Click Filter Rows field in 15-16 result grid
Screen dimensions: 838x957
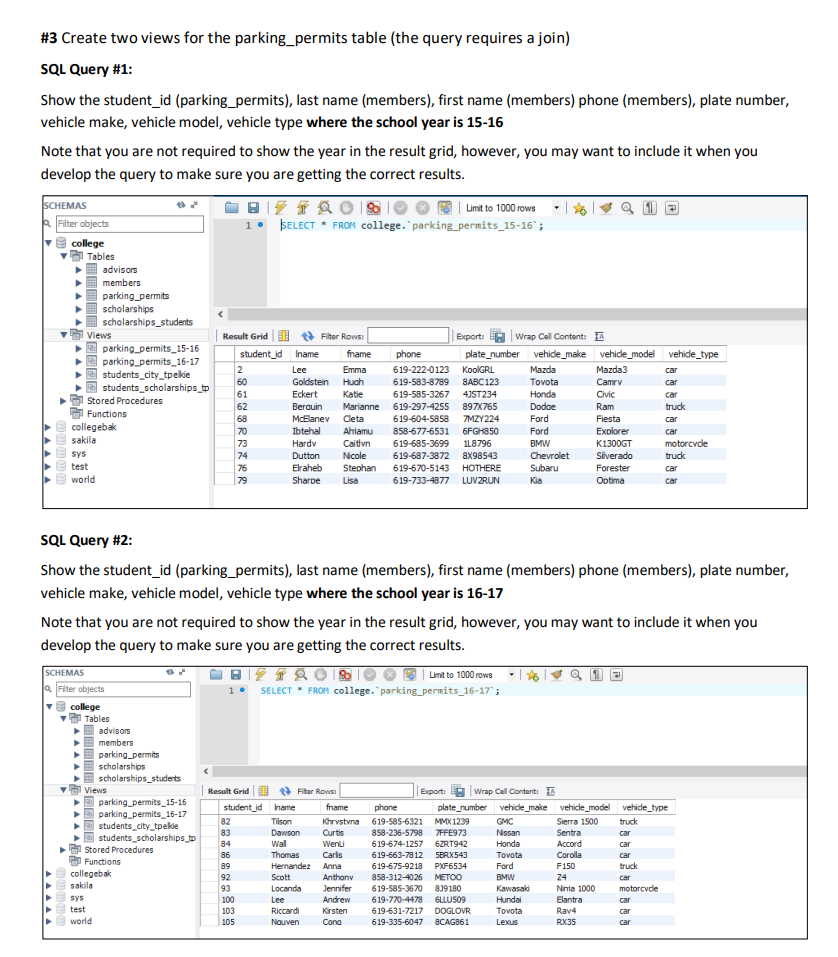pyautogui.click(x=408, y=336)
